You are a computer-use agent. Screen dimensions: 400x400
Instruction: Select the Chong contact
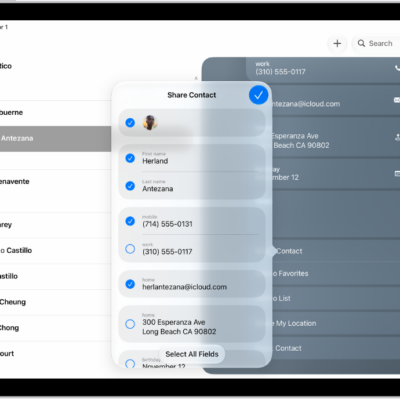point(55,328)
